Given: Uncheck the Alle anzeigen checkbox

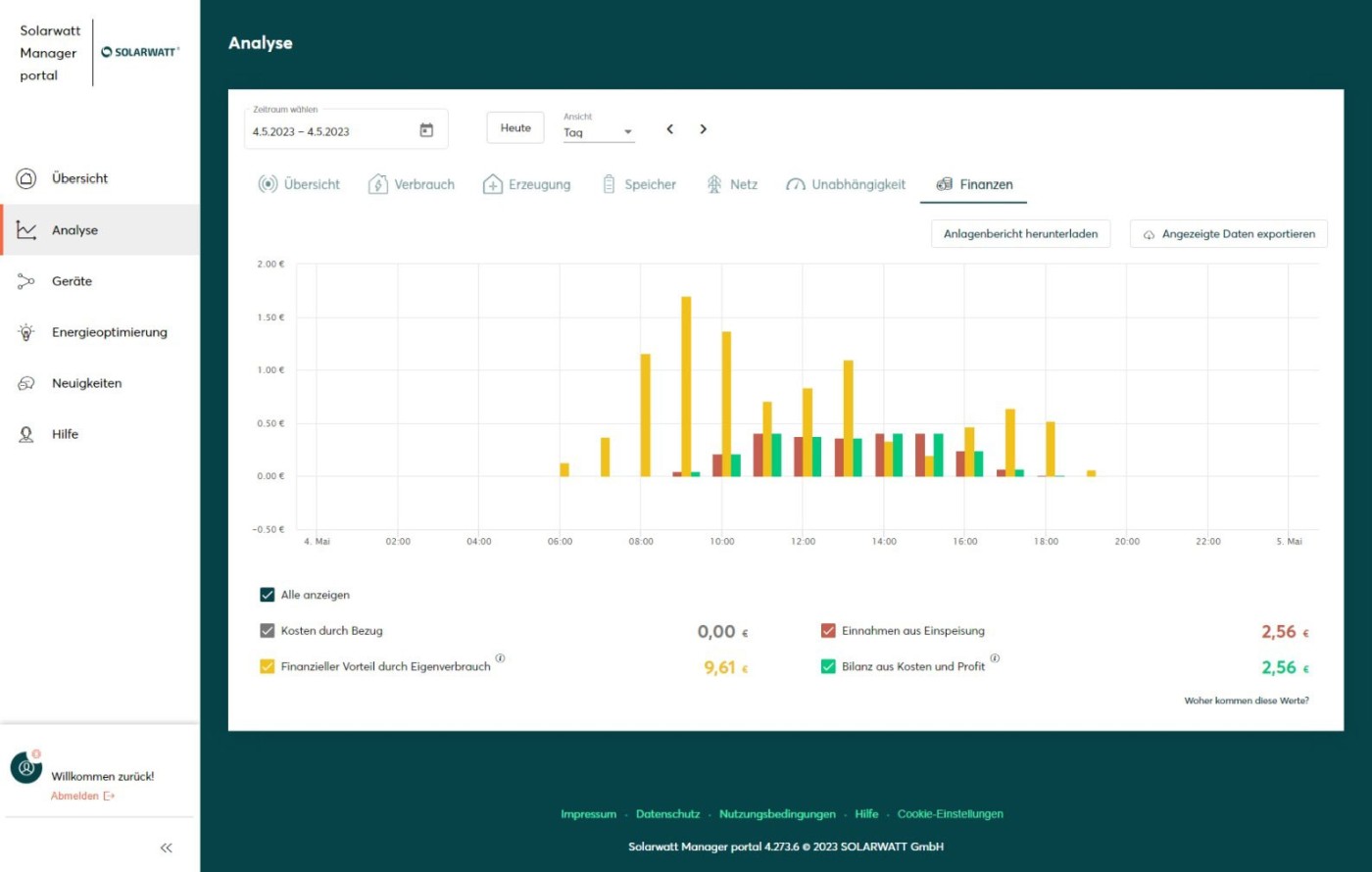Looking at the screenshot, I should (x=268, y=595).
